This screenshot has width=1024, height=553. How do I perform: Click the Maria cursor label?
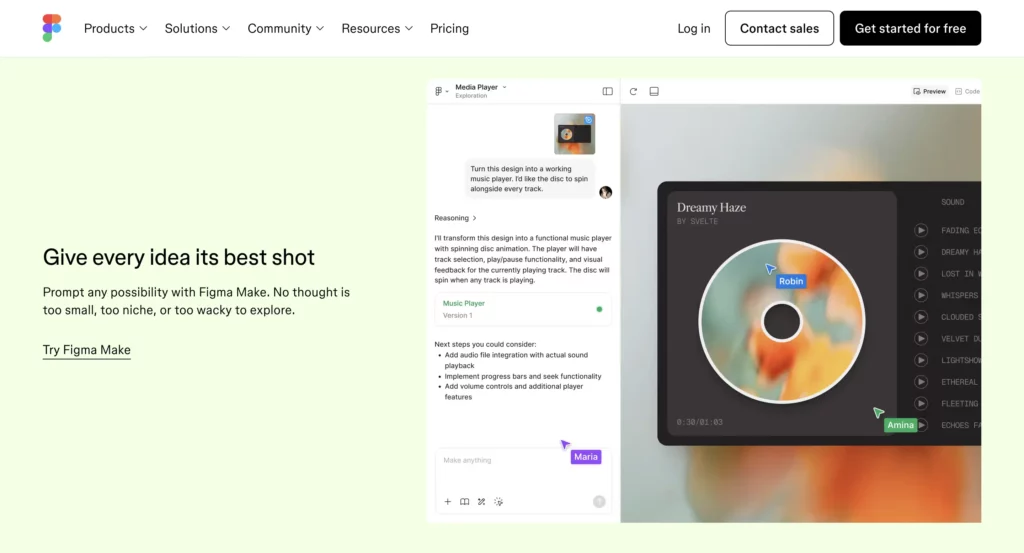[x=586, y=457]
